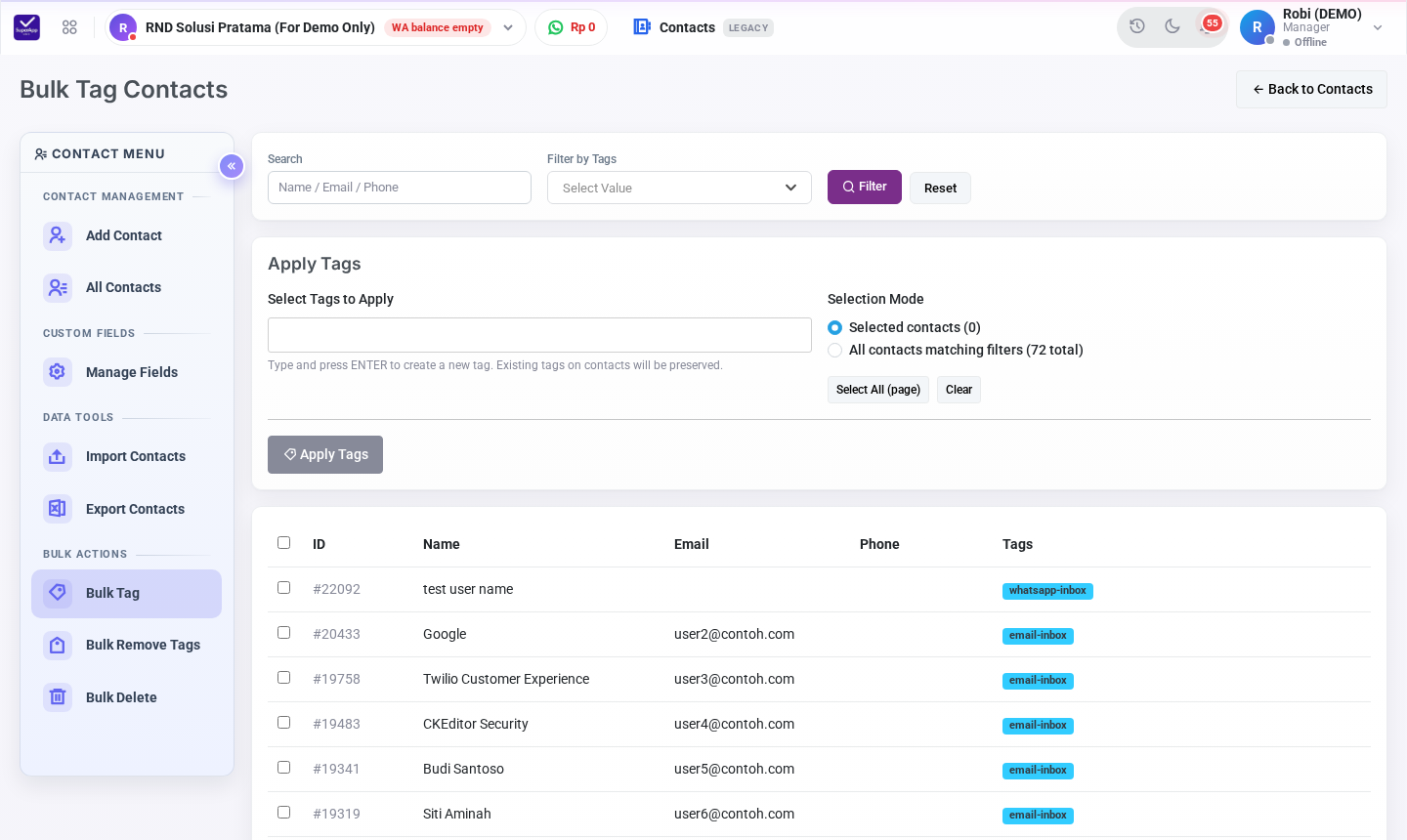This screenshot has height=840, width=1407.
Task: Toggle dark mode moon icon
Action: click(x=1172, y=26)
